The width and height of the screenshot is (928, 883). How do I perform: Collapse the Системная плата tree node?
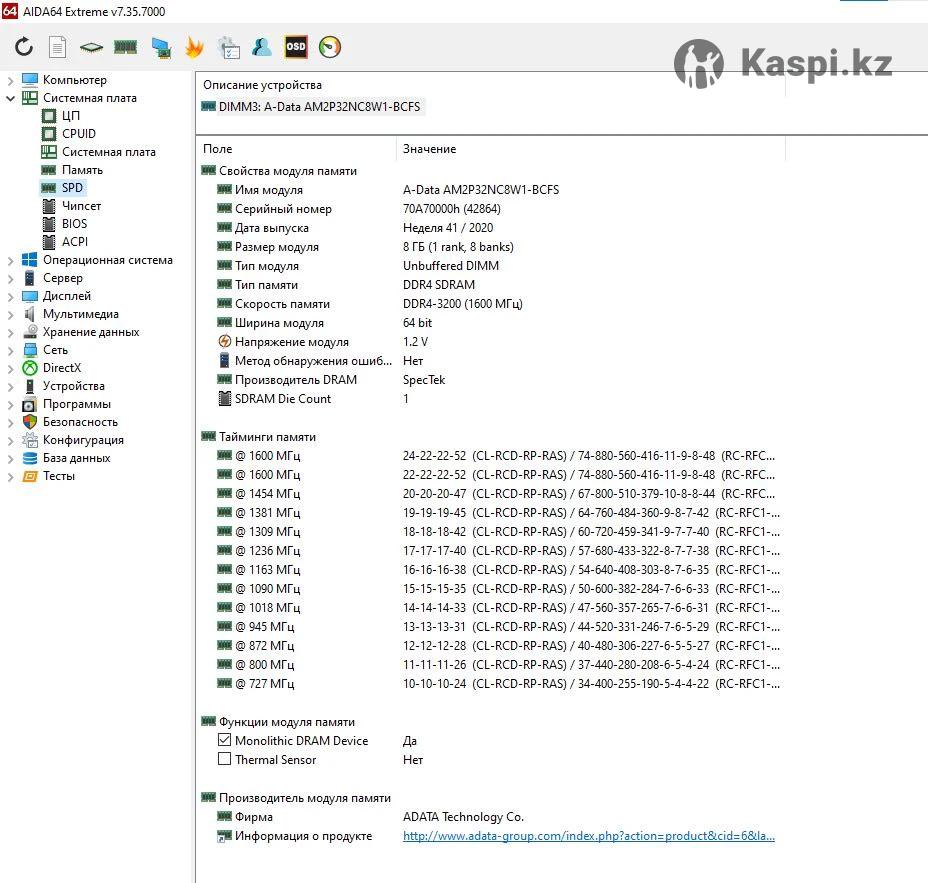[11, 98]
